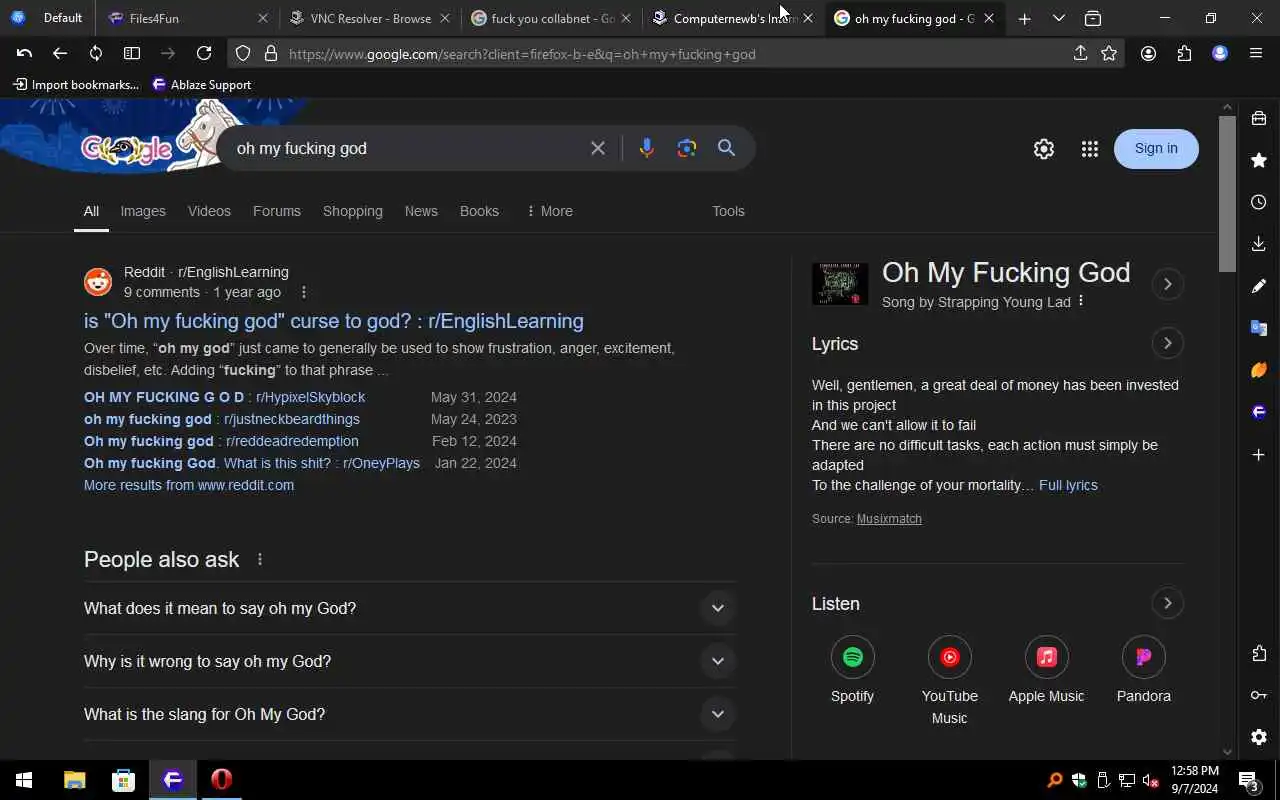
Task: Expand 'What does it mean to say oh my God?'
Action: 410,608
